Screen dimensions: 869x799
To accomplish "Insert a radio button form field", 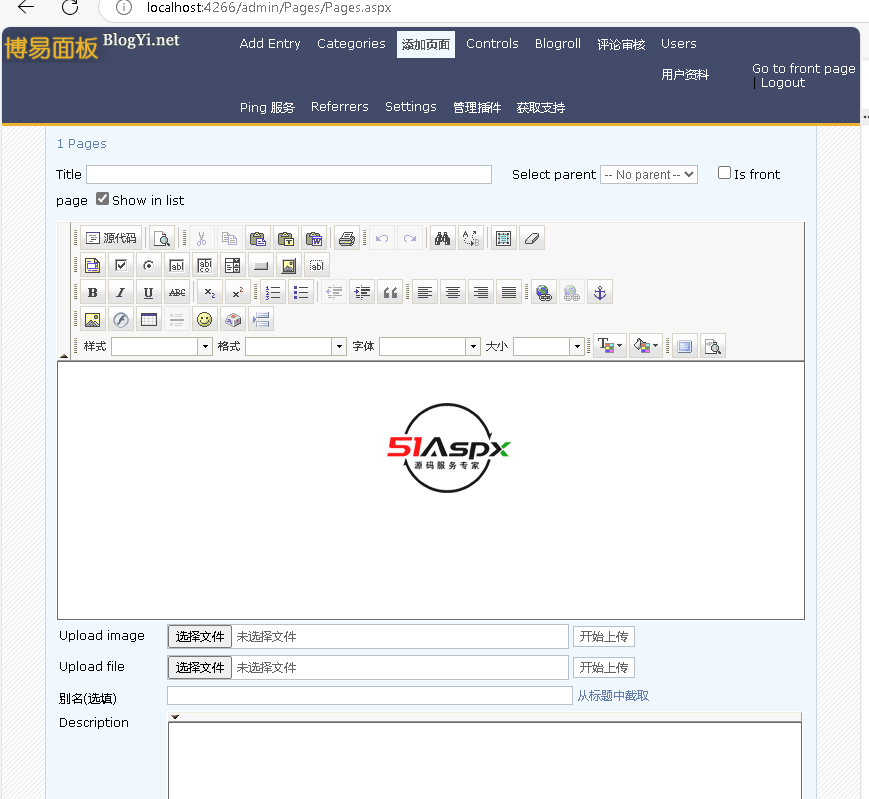I will 149,265.
